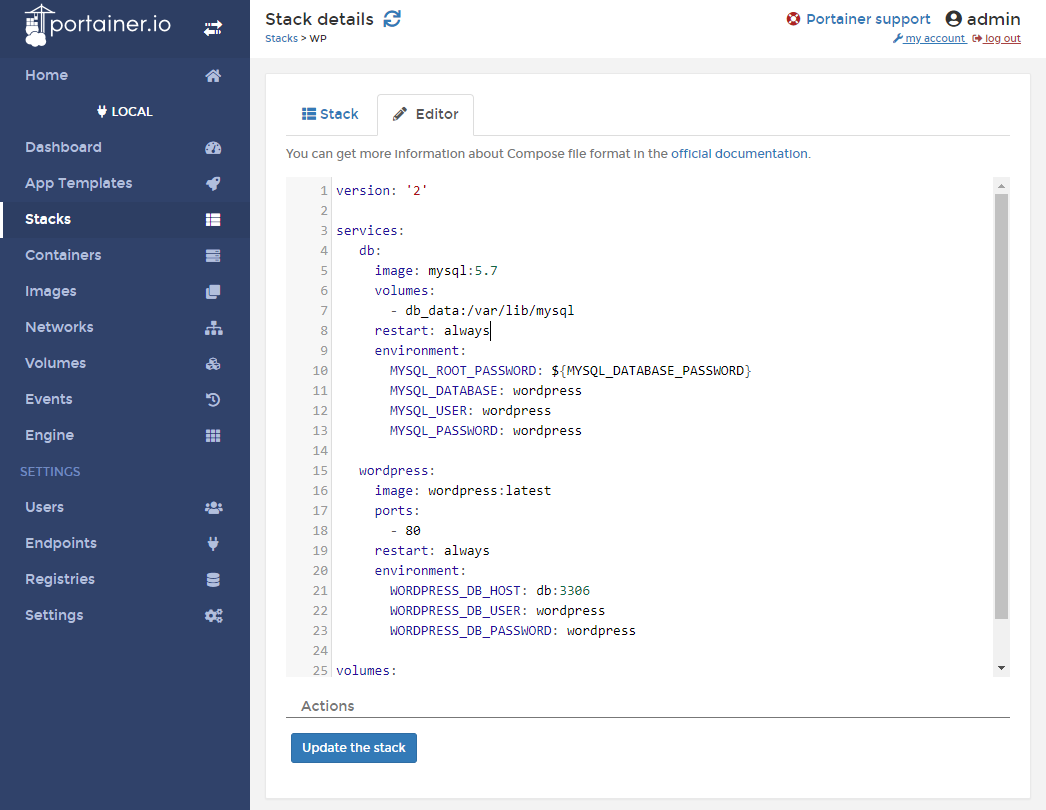
Task: Select the Editor tab
Action: tap(425, 115)
